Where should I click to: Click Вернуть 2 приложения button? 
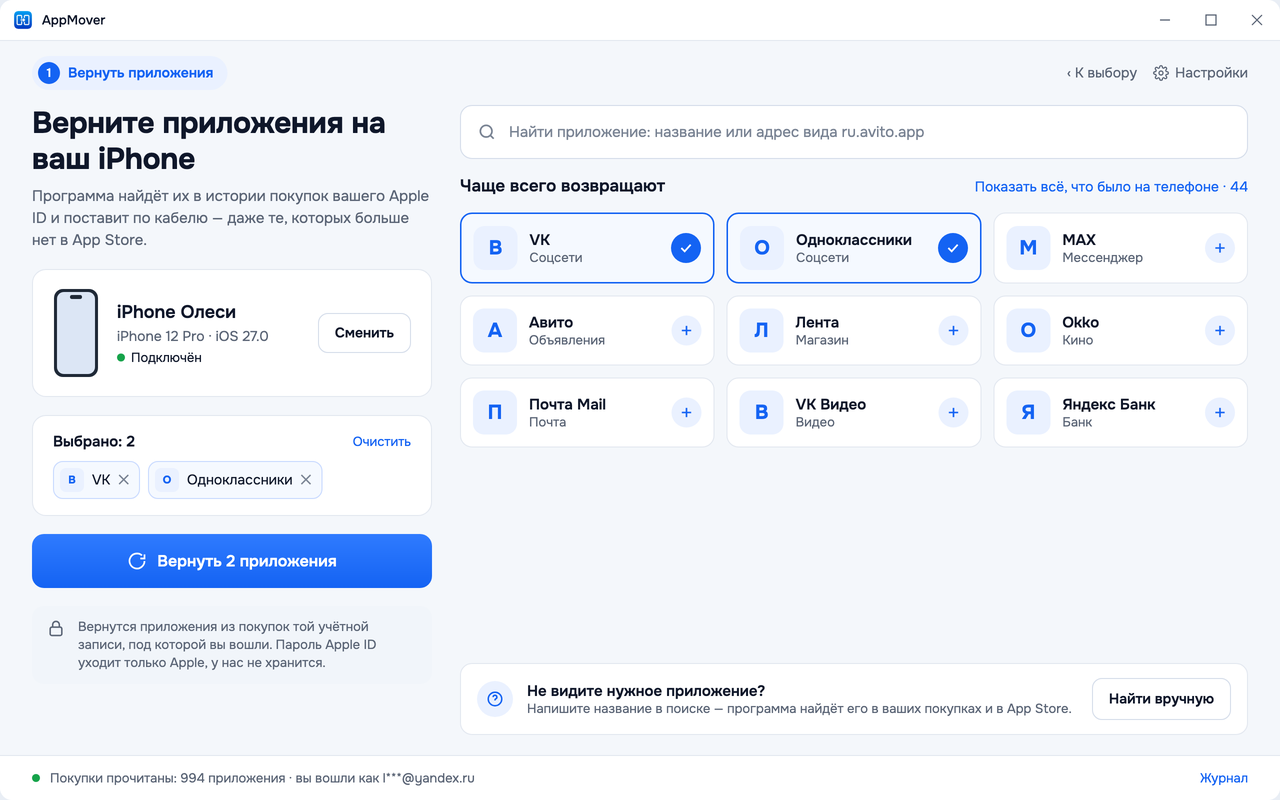pyautogui.click(x=232, y=561)
